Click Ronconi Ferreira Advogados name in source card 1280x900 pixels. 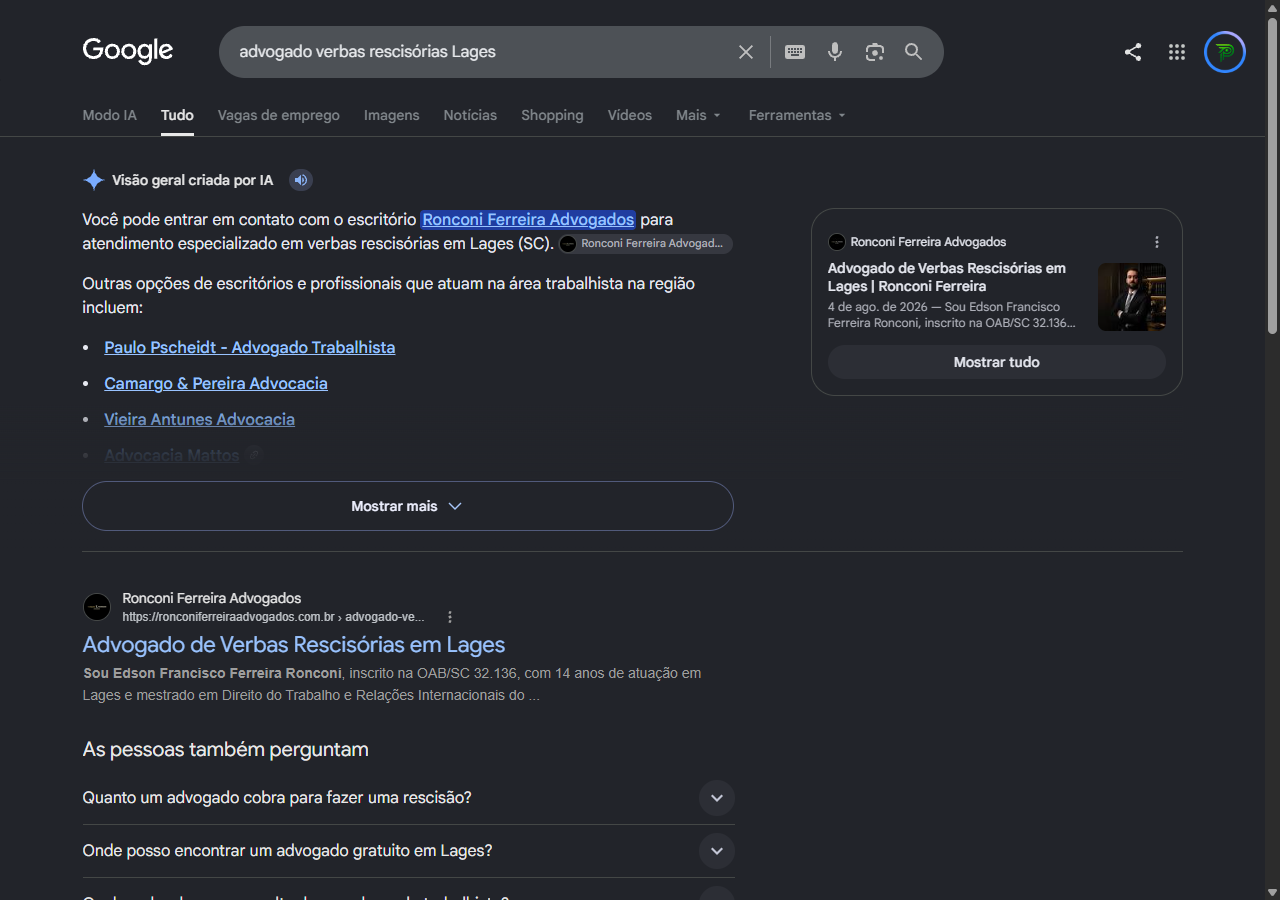pyautogui.click(x=929, y=242)
